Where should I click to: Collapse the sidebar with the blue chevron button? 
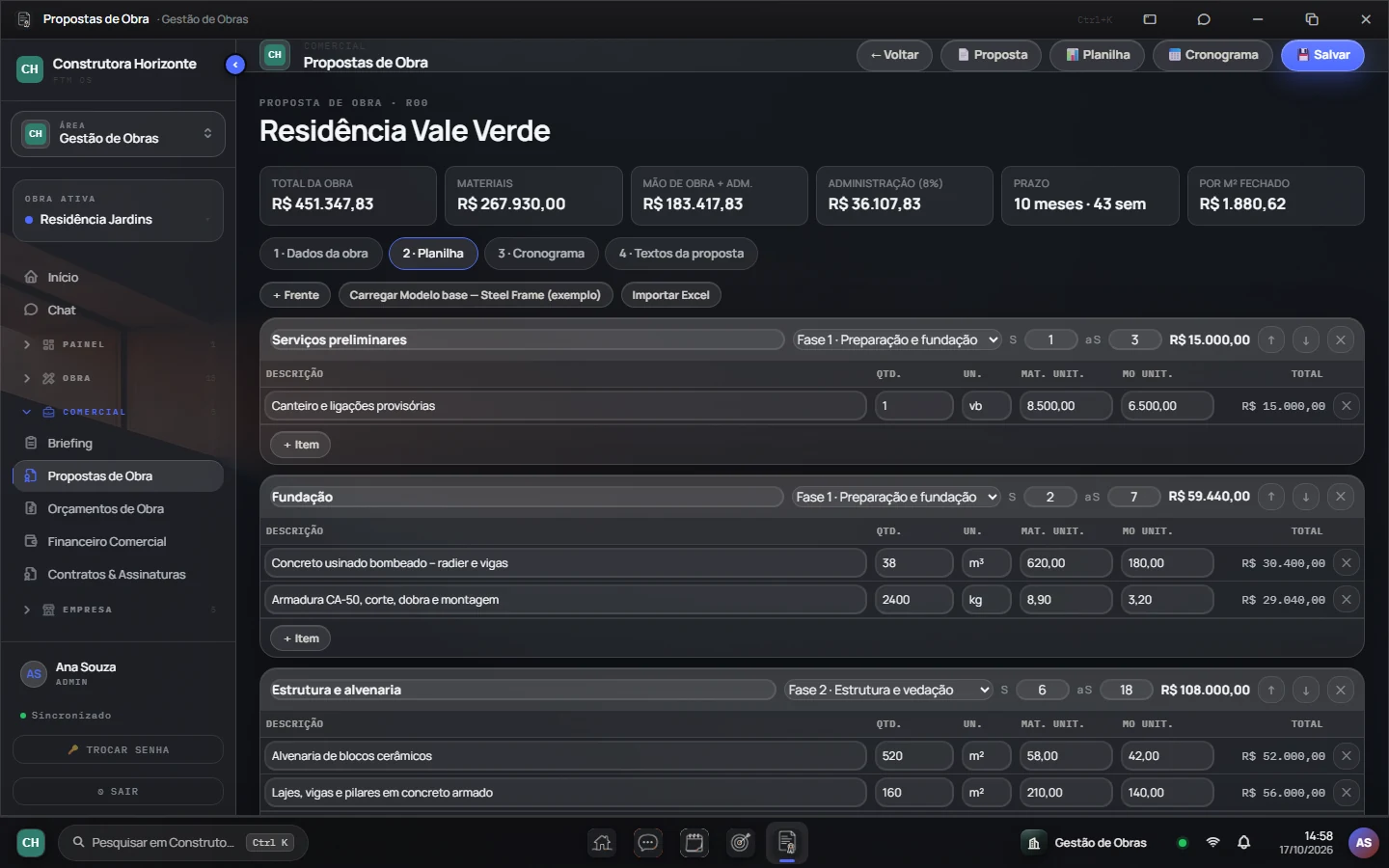(x=235, y=65)
